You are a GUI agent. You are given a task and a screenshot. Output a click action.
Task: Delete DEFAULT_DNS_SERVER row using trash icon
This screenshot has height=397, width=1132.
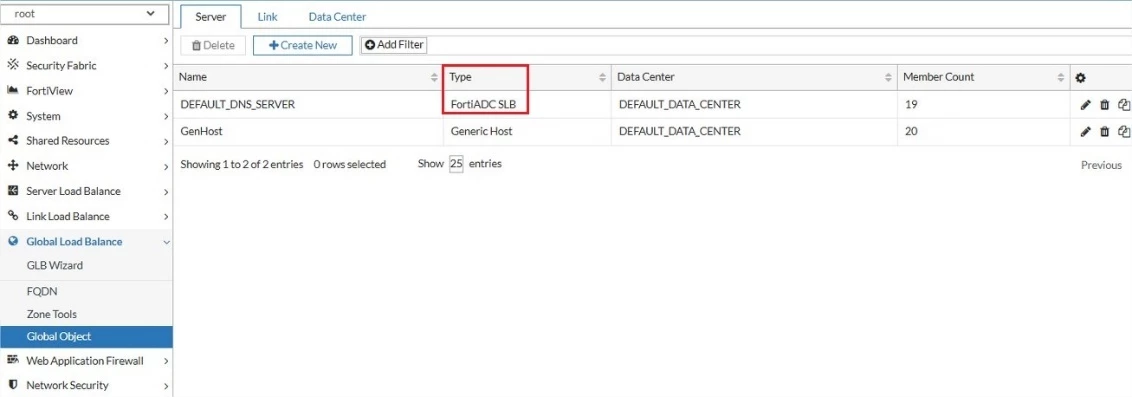coord(1105,105)
